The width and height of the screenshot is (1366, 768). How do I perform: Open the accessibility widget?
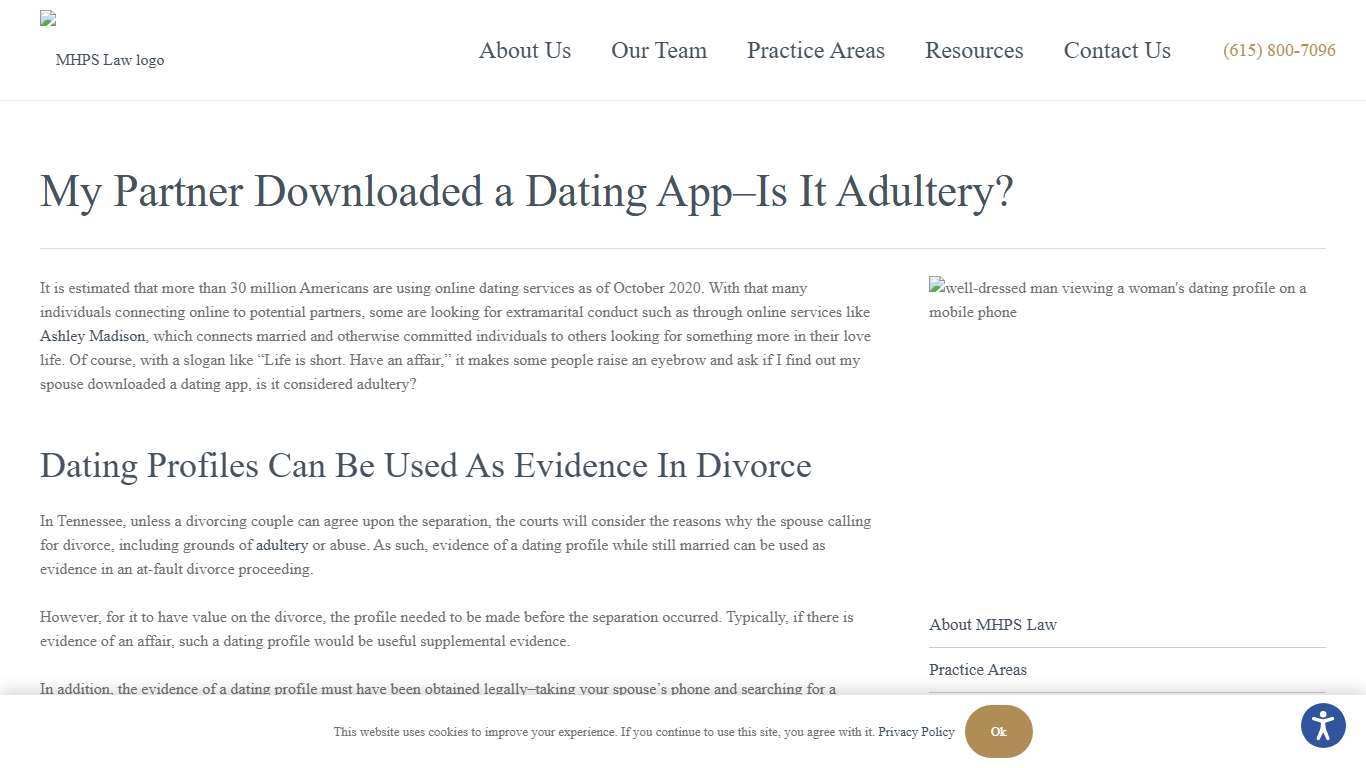click(1322, 726)
